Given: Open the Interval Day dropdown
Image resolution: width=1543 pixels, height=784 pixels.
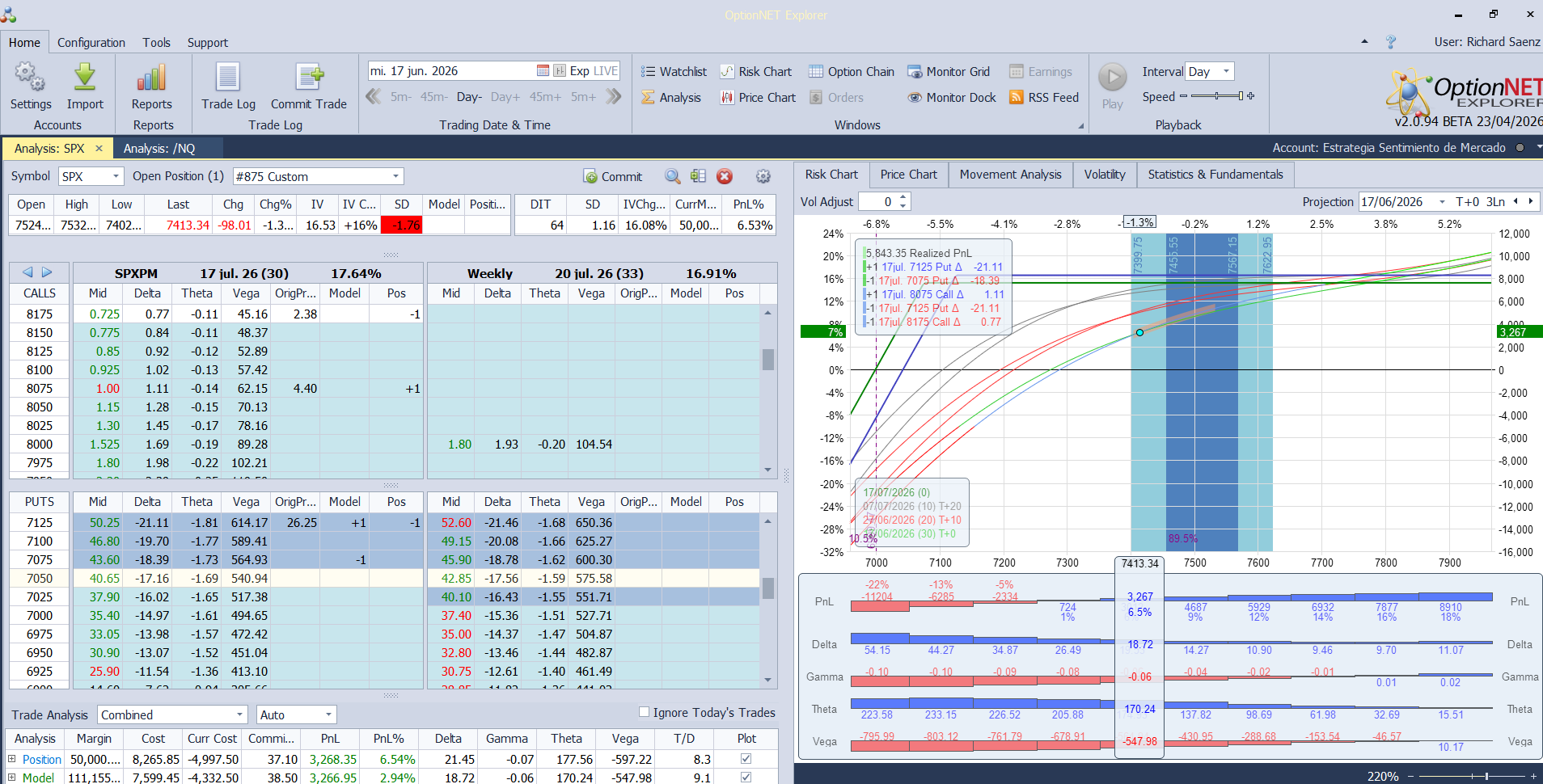Looking at the screenshot, I should click(1226, 71).
